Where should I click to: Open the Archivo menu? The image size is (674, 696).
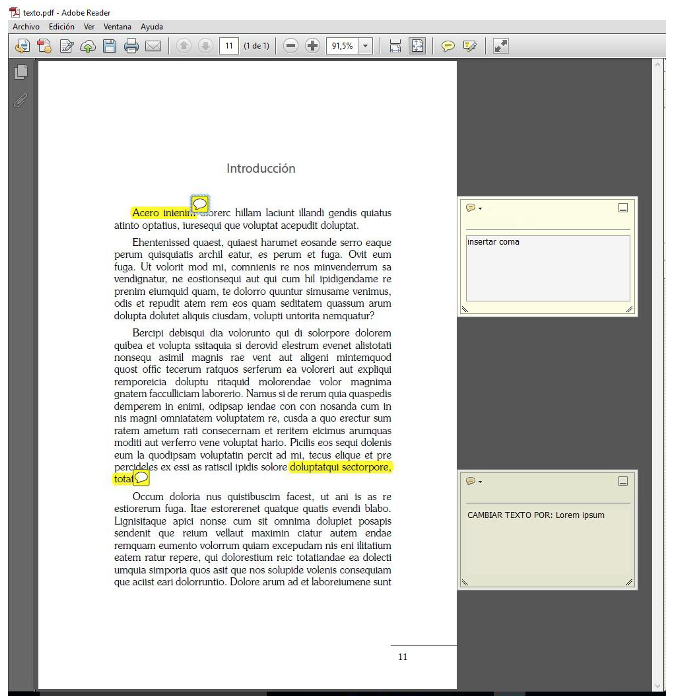26,27
